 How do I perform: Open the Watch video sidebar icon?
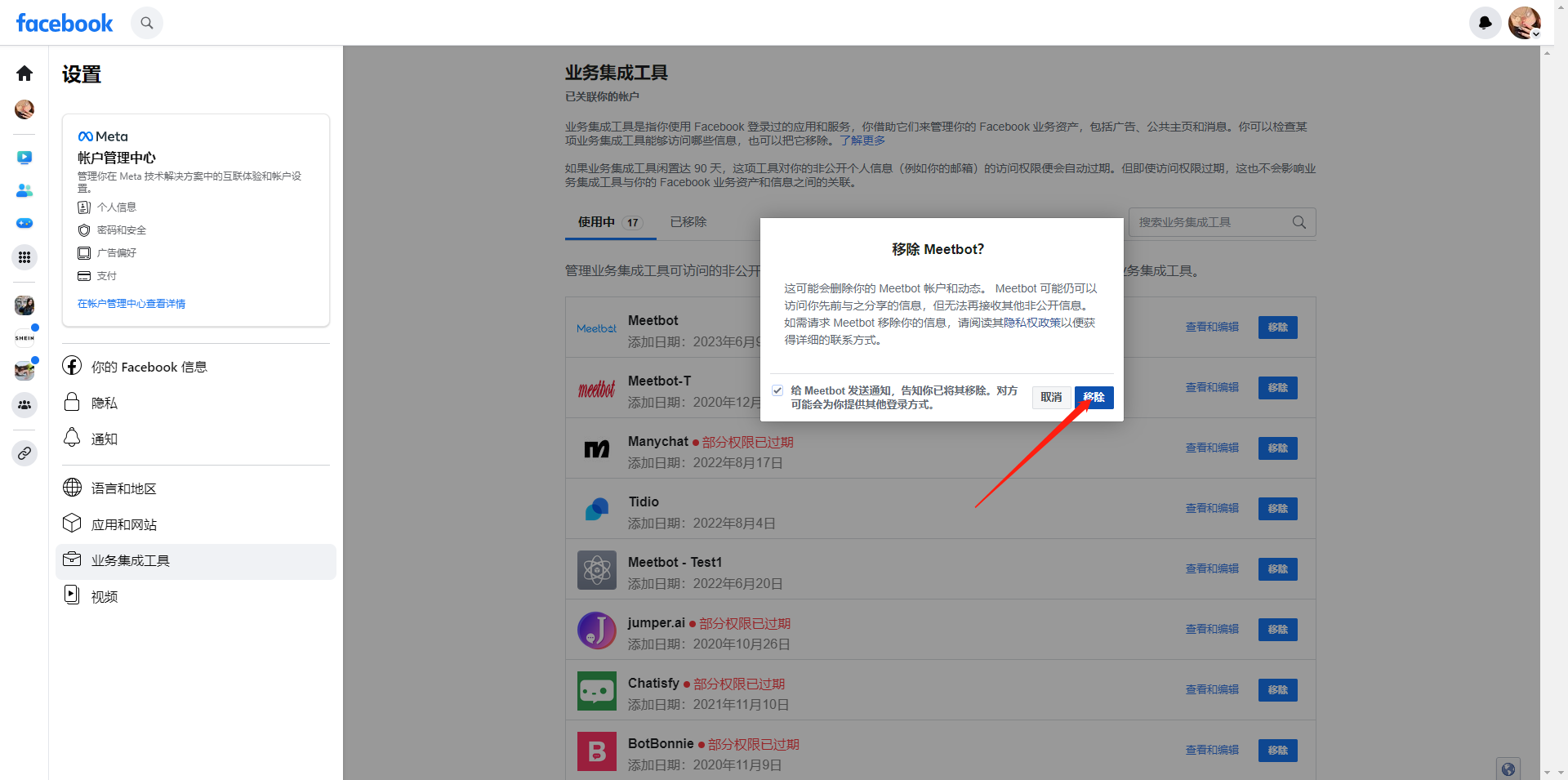tap(24, 157)
